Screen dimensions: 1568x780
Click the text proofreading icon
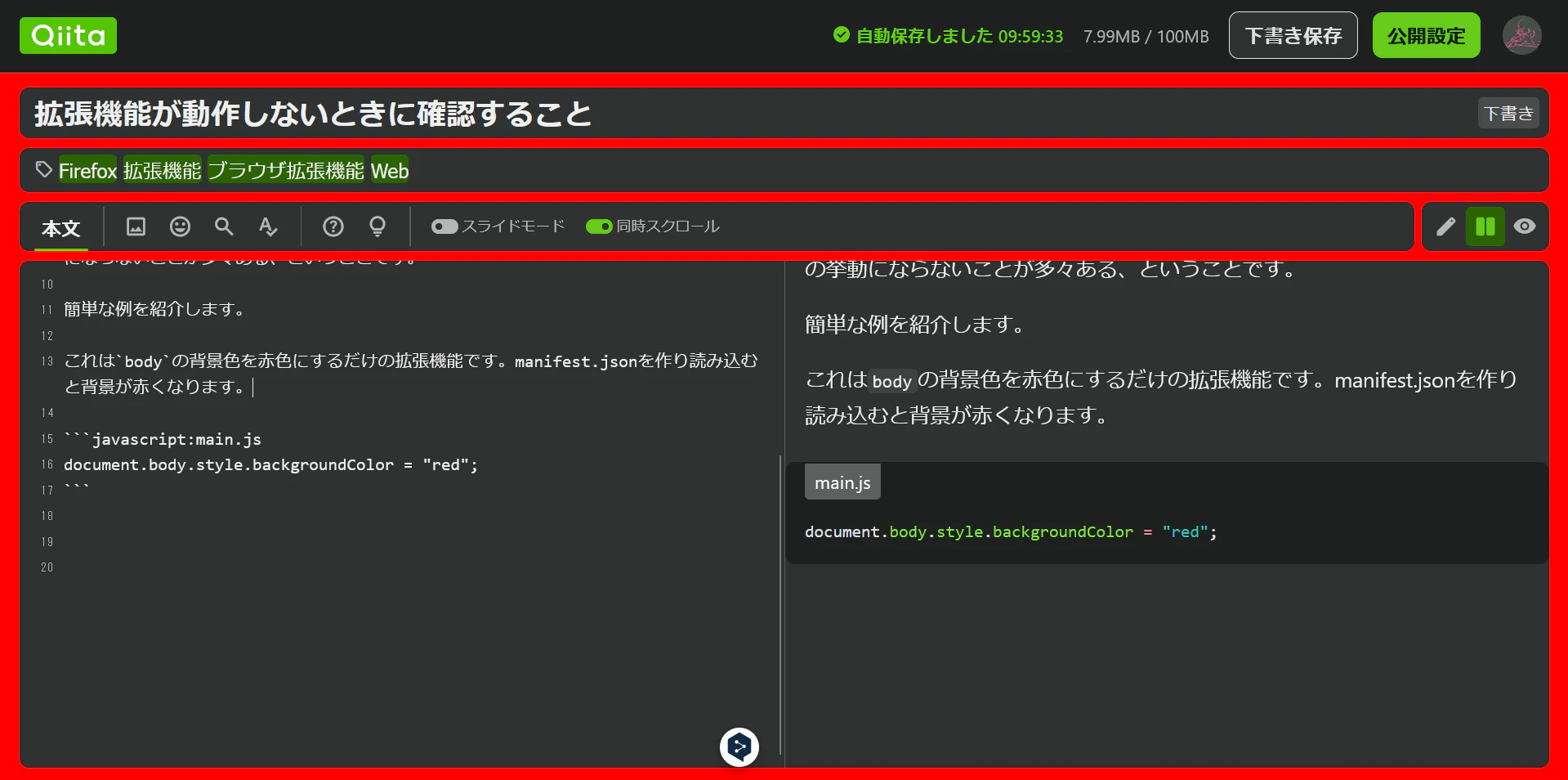(268, 226)
